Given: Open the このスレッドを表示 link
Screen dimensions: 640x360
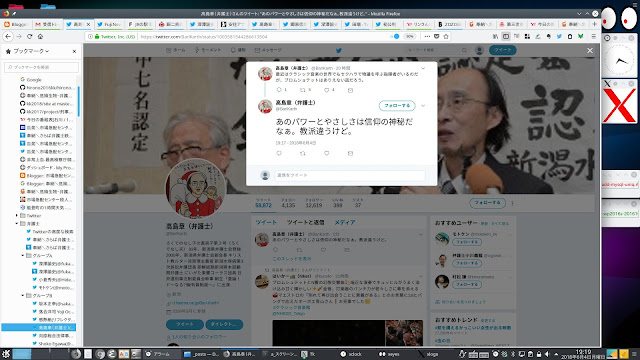Looking at the screenshot, I should point(292,259).
